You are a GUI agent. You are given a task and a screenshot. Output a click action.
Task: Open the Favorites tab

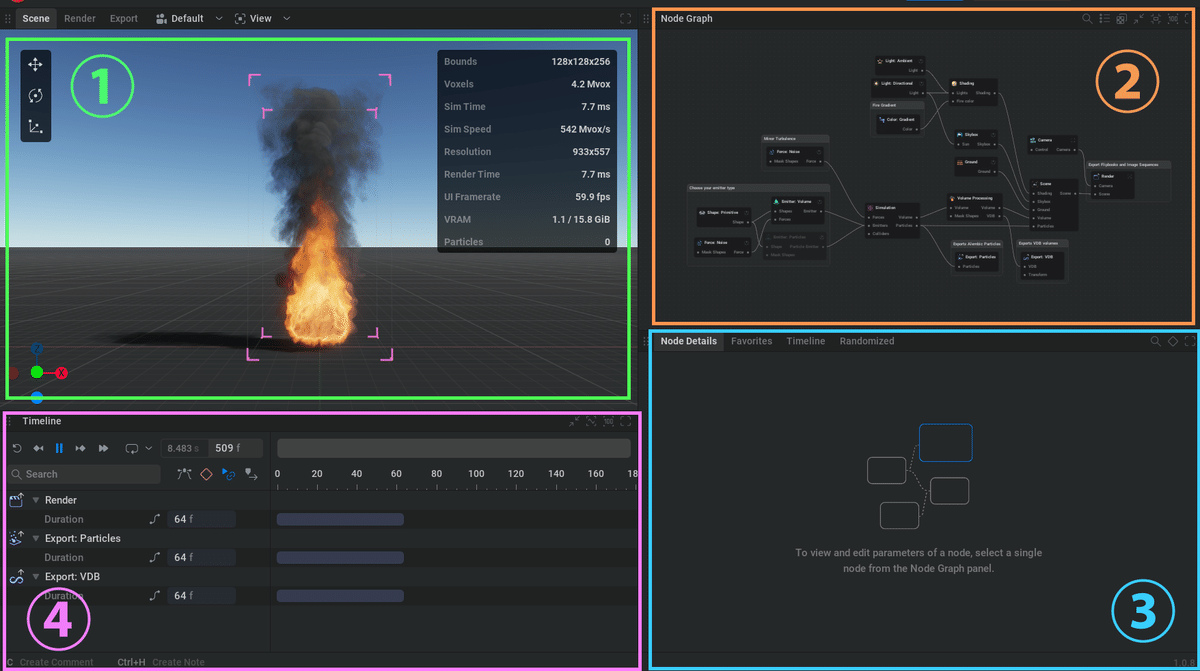tap(751, 341)
